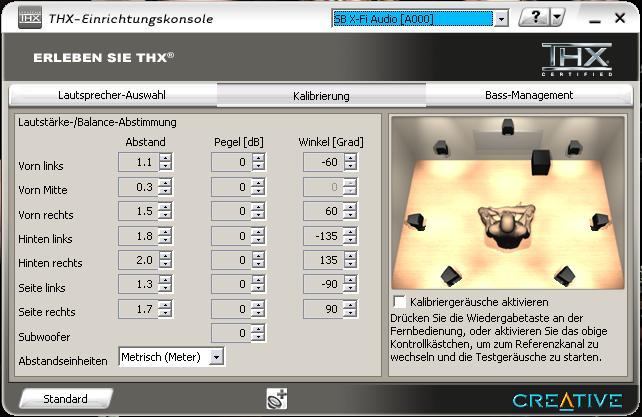Viewport: 642px width, 417px height.
Task: Decrease Seite rechts Abstand with down arrow
Action: click(165, 313)
